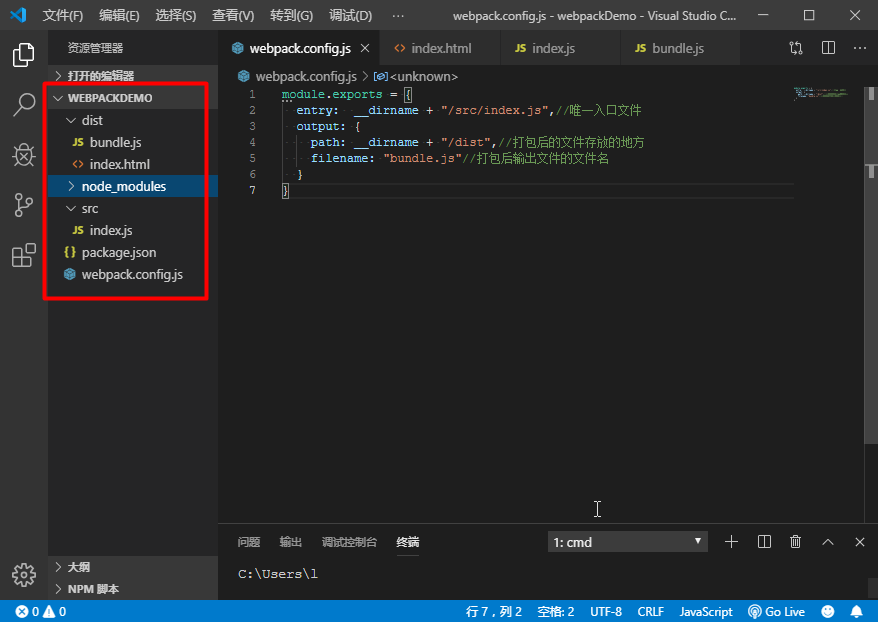The width and height of the screenshot is (878, 622).
Task: Open index.js under src in tree
Action: tap(133, 230)
